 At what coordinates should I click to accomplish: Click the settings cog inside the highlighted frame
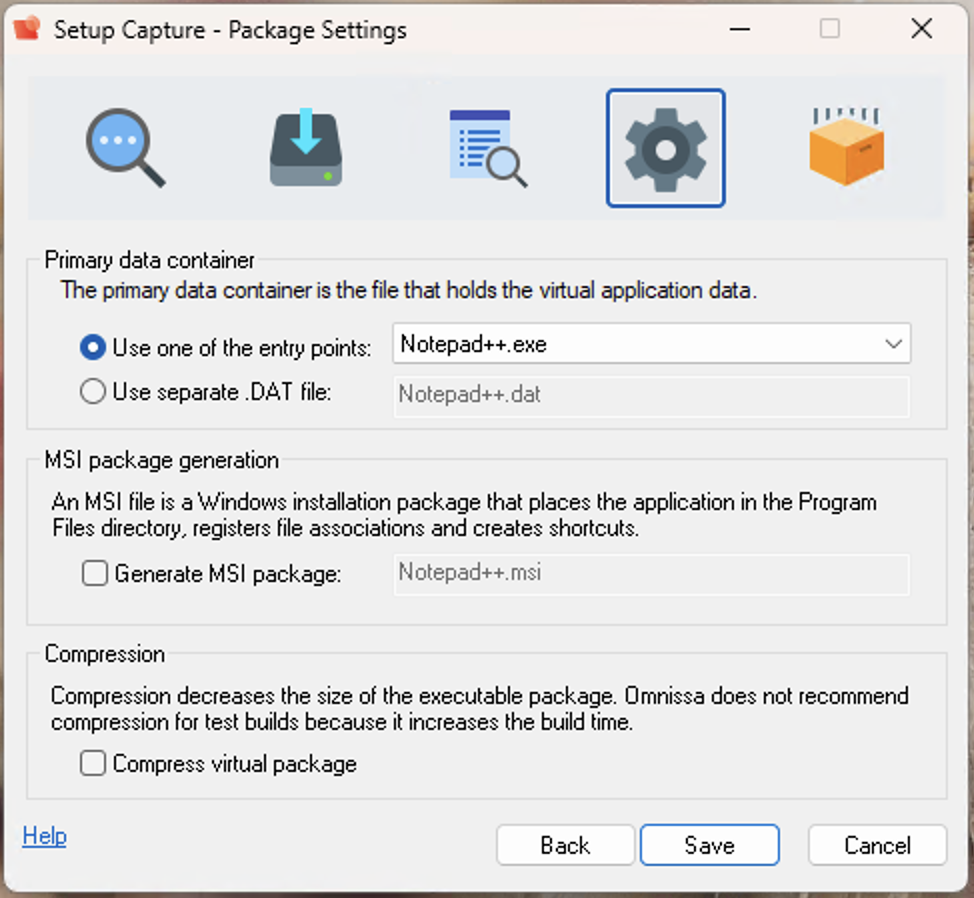tap(665, 146)
